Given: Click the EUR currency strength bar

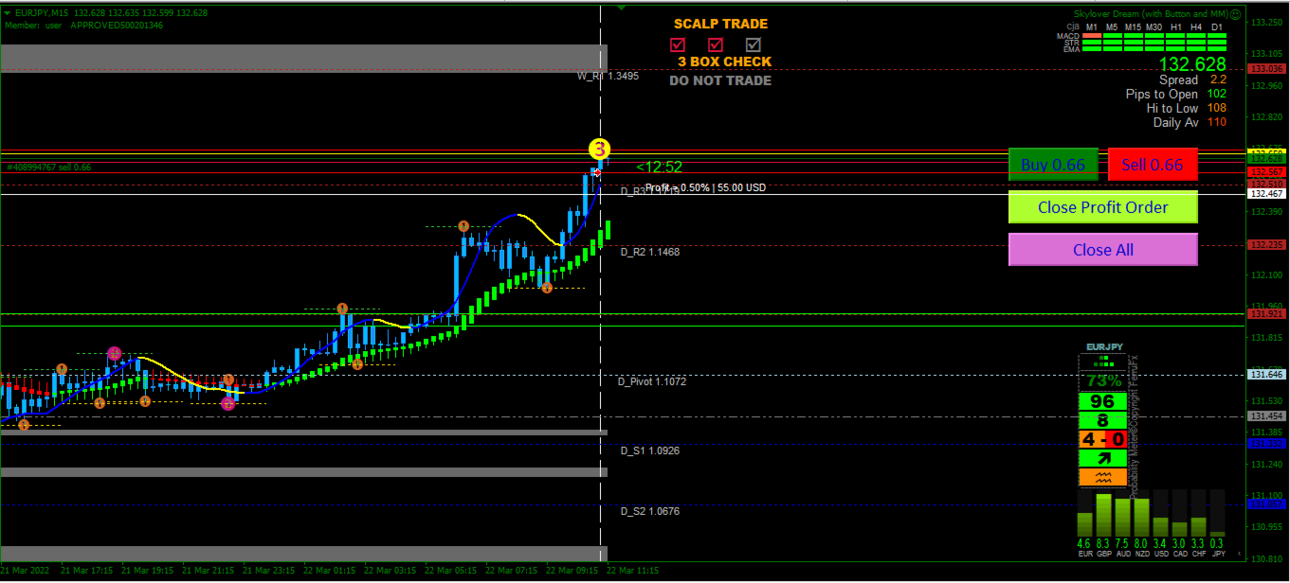Looking at the screenshot, I should (1085, 524).
